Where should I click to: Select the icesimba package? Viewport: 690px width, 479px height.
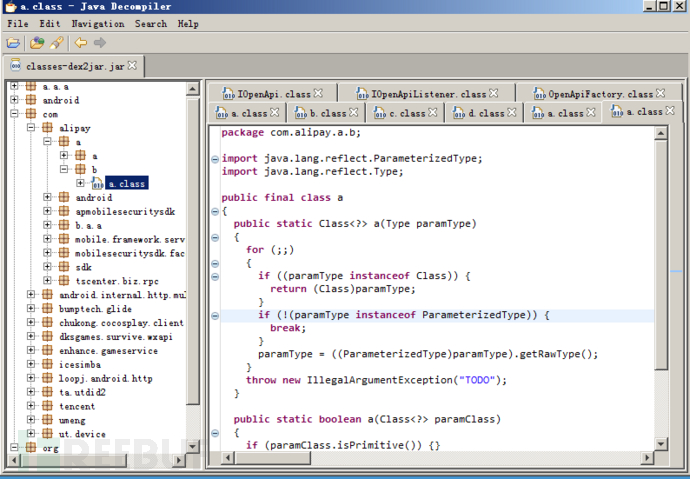coord(80,365)
